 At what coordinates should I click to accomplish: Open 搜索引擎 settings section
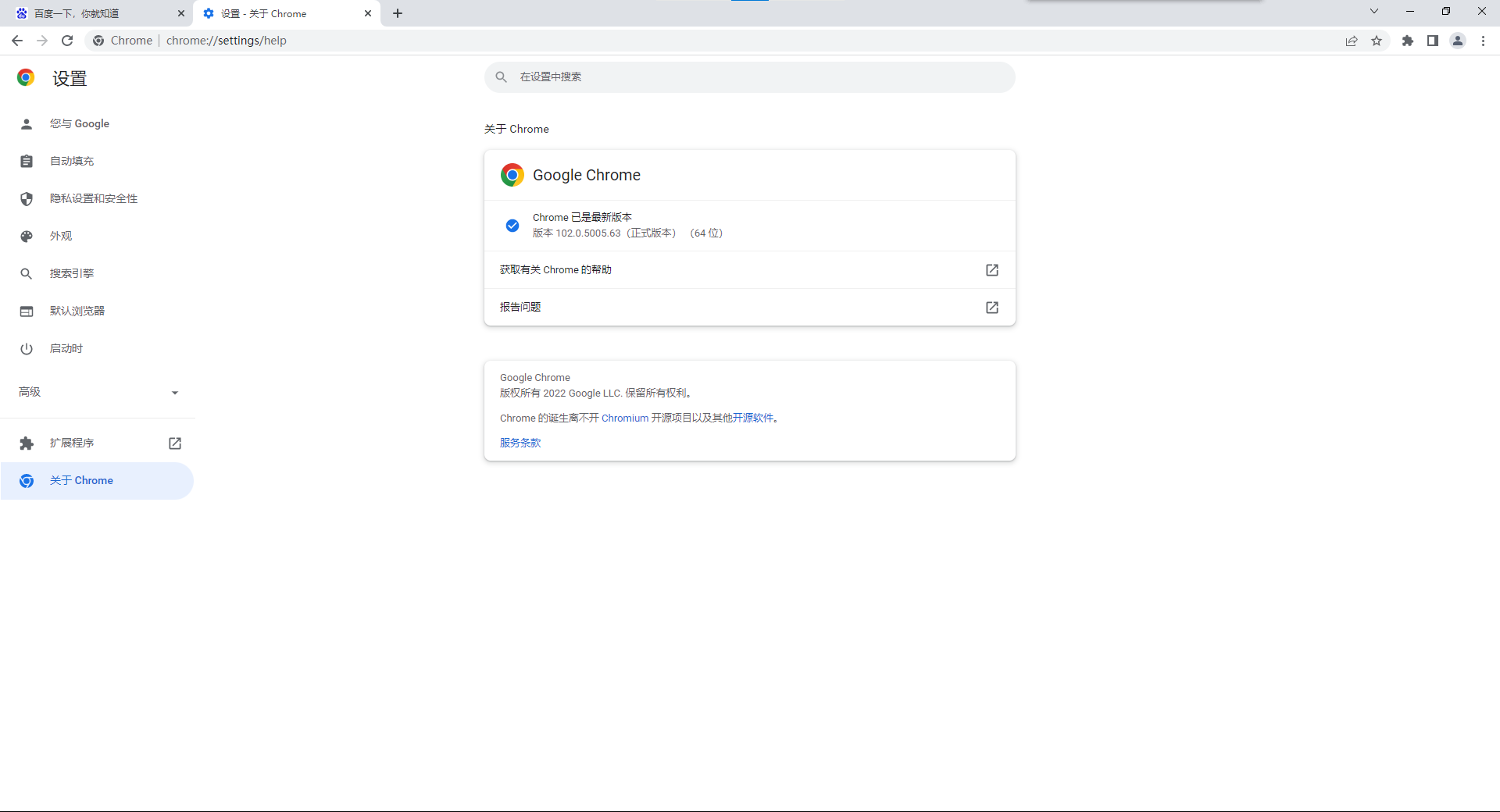pyautogui.click(x=97, y=273)
